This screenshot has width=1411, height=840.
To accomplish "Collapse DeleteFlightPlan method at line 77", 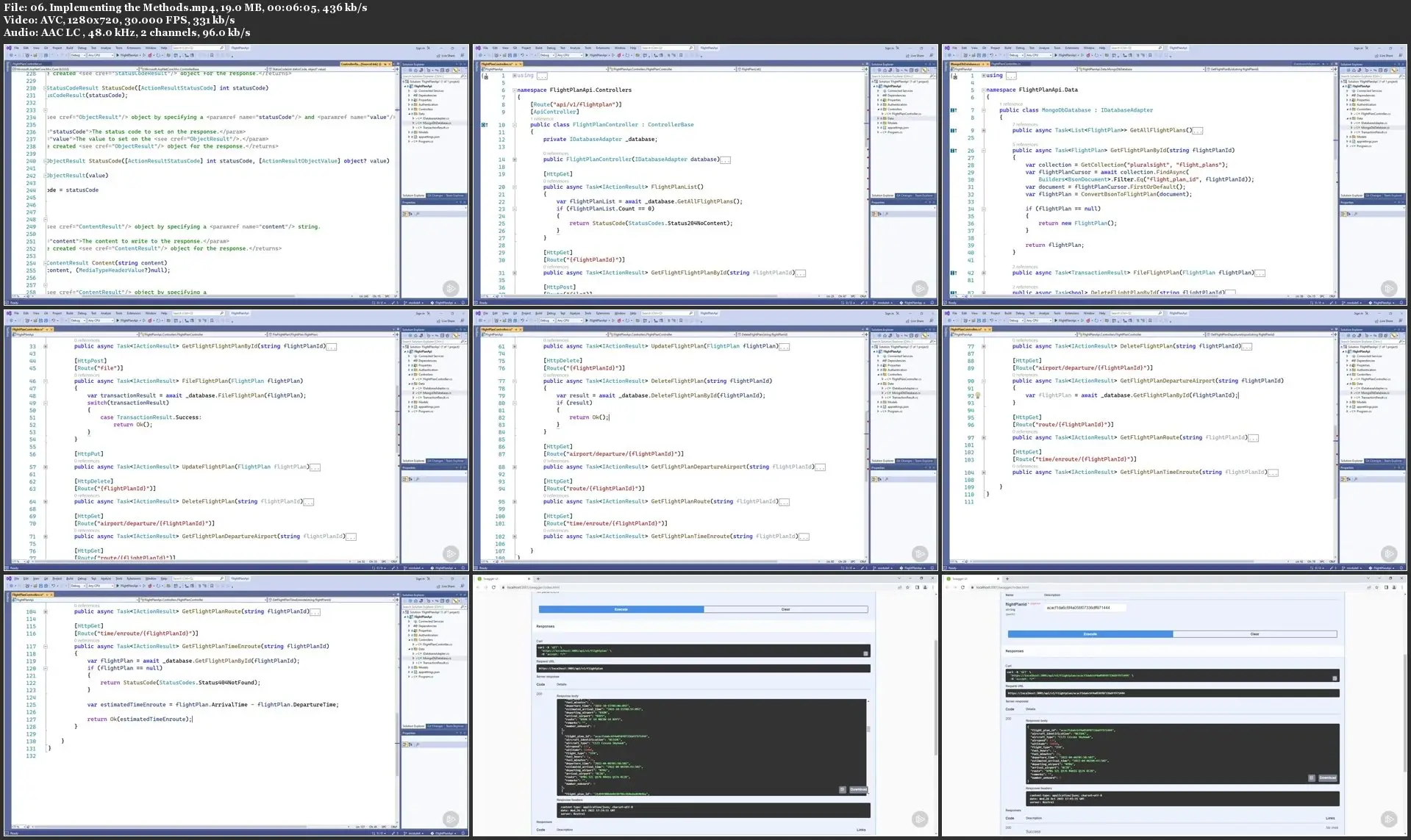I will pos(514,381).
